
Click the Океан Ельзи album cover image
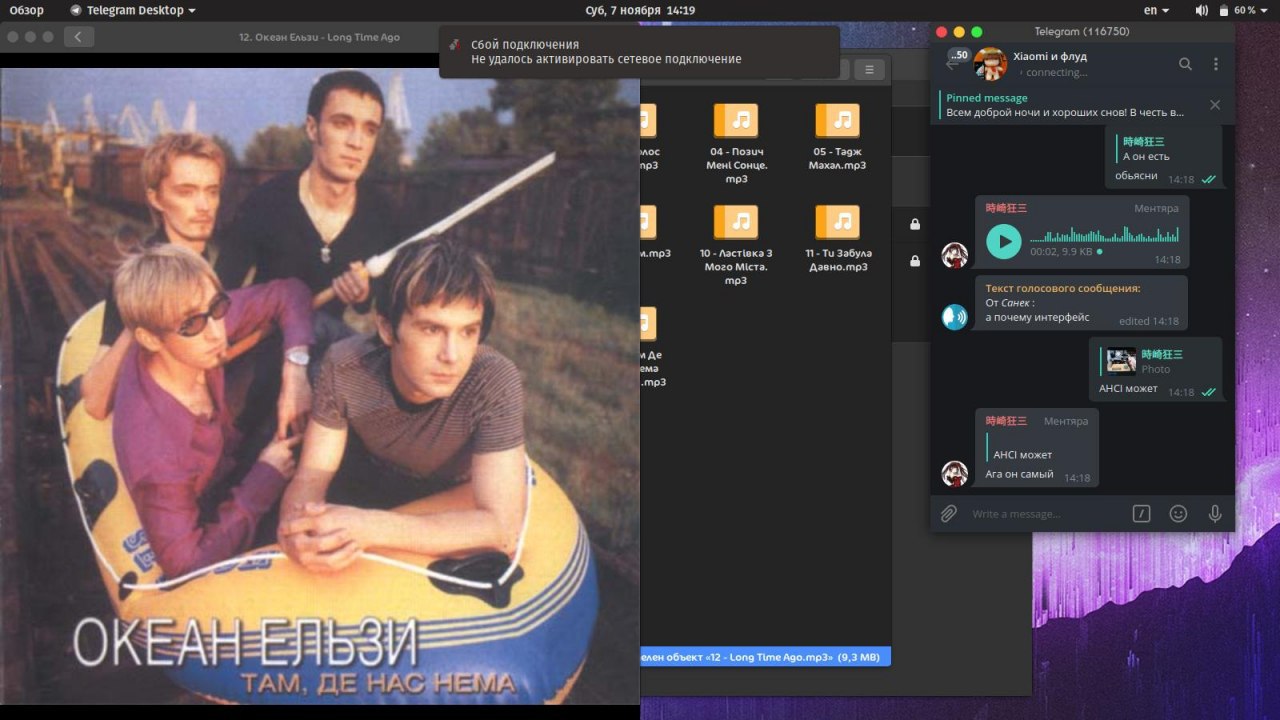pos(320,386)
